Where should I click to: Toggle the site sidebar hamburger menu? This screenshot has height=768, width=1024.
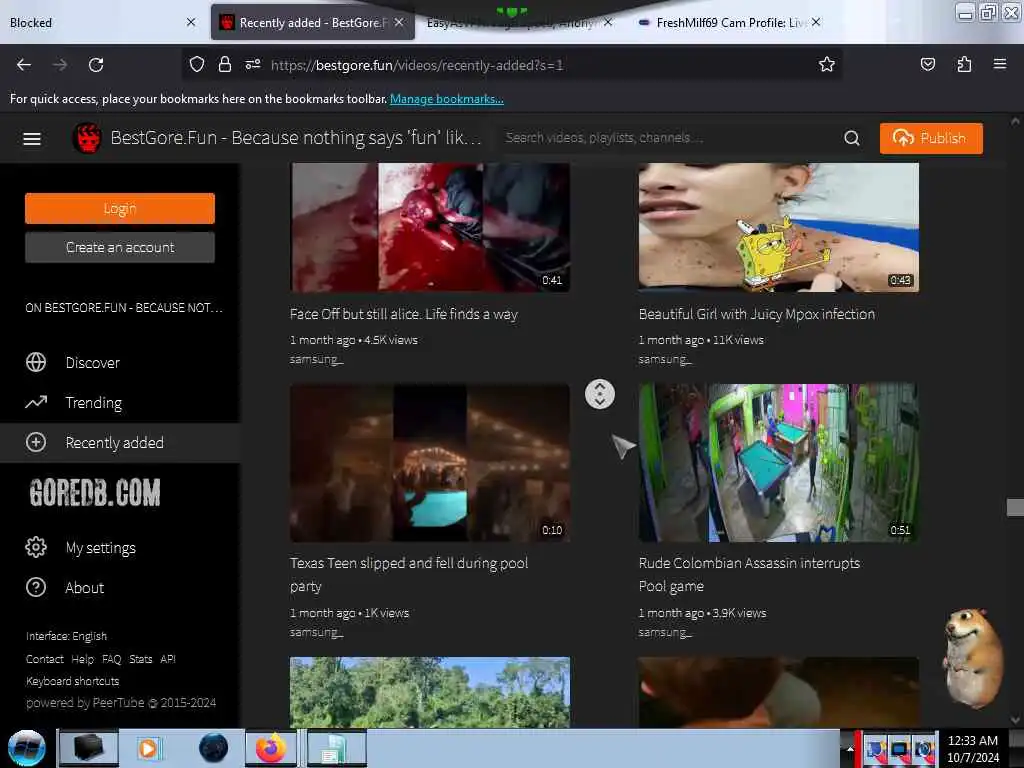pos(32,138)
